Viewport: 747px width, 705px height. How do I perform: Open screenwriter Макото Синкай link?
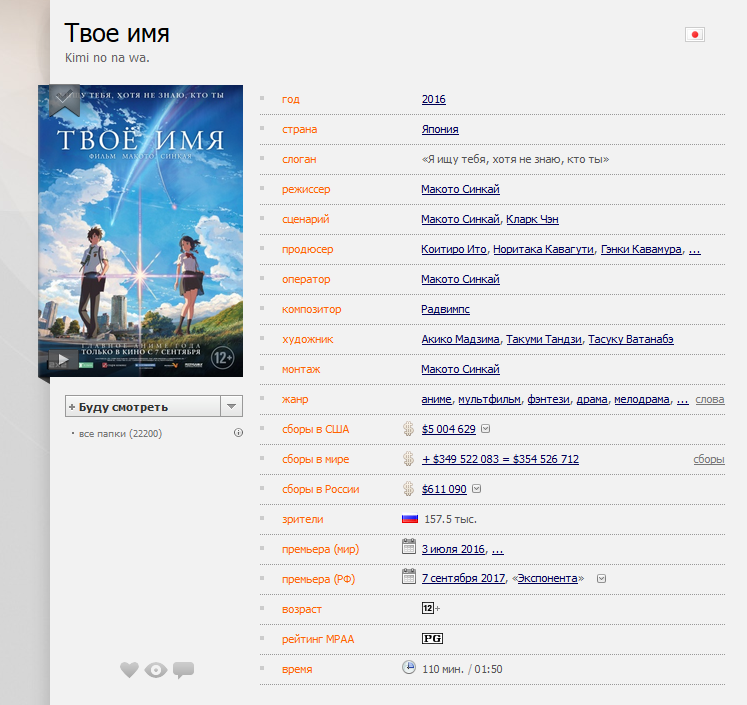(460, 219)
